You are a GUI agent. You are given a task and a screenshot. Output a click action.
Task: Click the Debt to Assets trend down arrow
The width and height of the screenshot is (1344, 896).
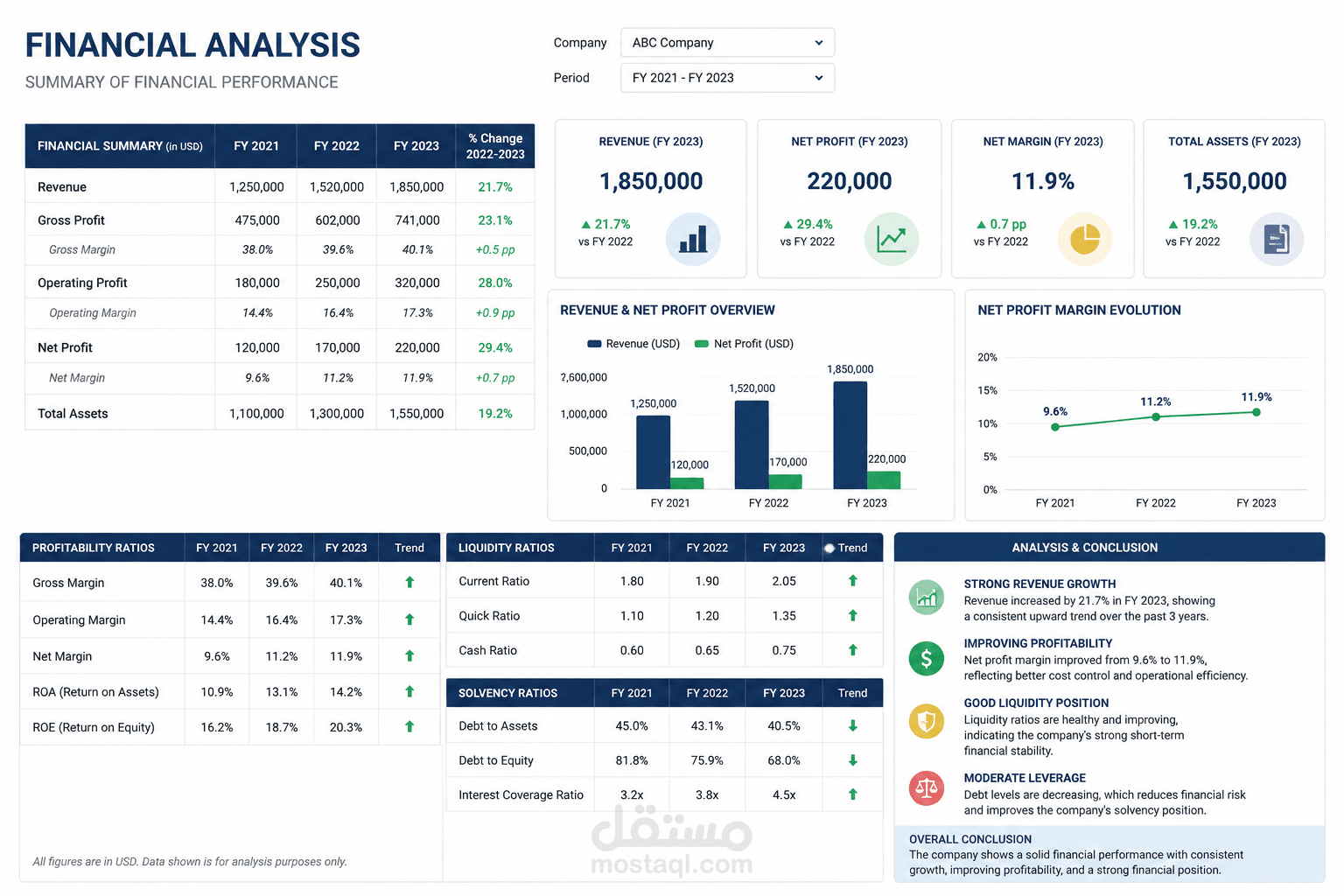853,726
